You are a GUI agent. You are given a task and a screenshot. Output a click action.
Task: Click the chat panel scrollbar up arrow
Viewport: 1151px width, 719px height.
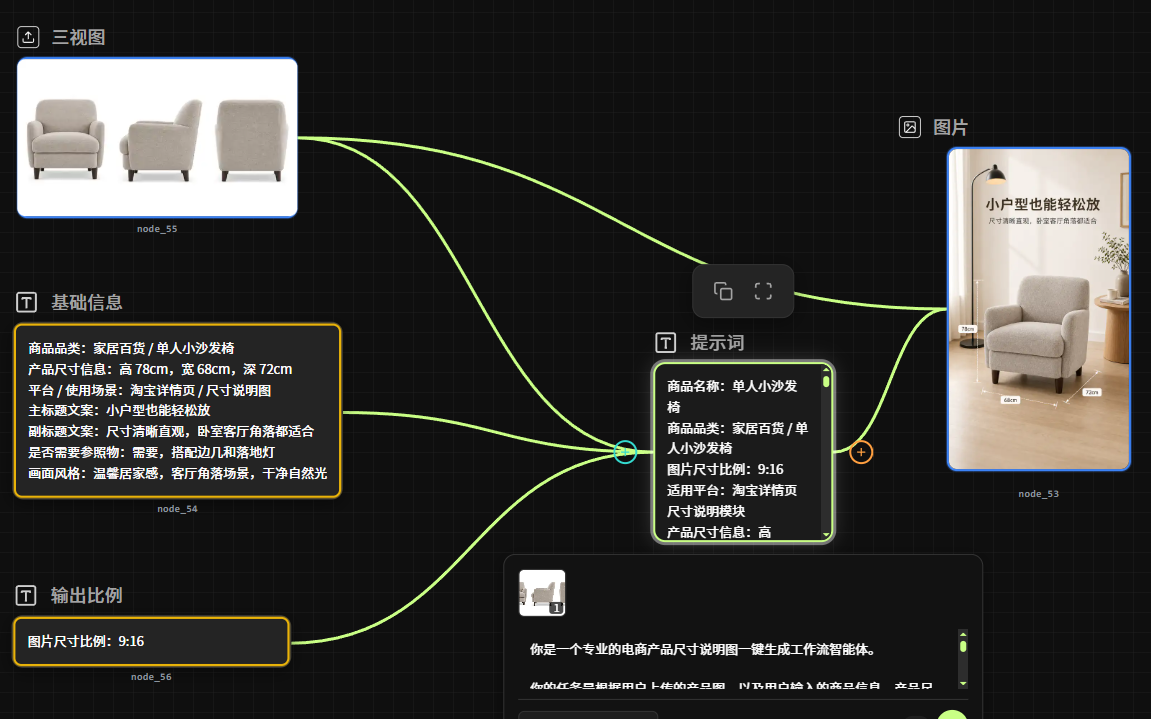(963, 633)
